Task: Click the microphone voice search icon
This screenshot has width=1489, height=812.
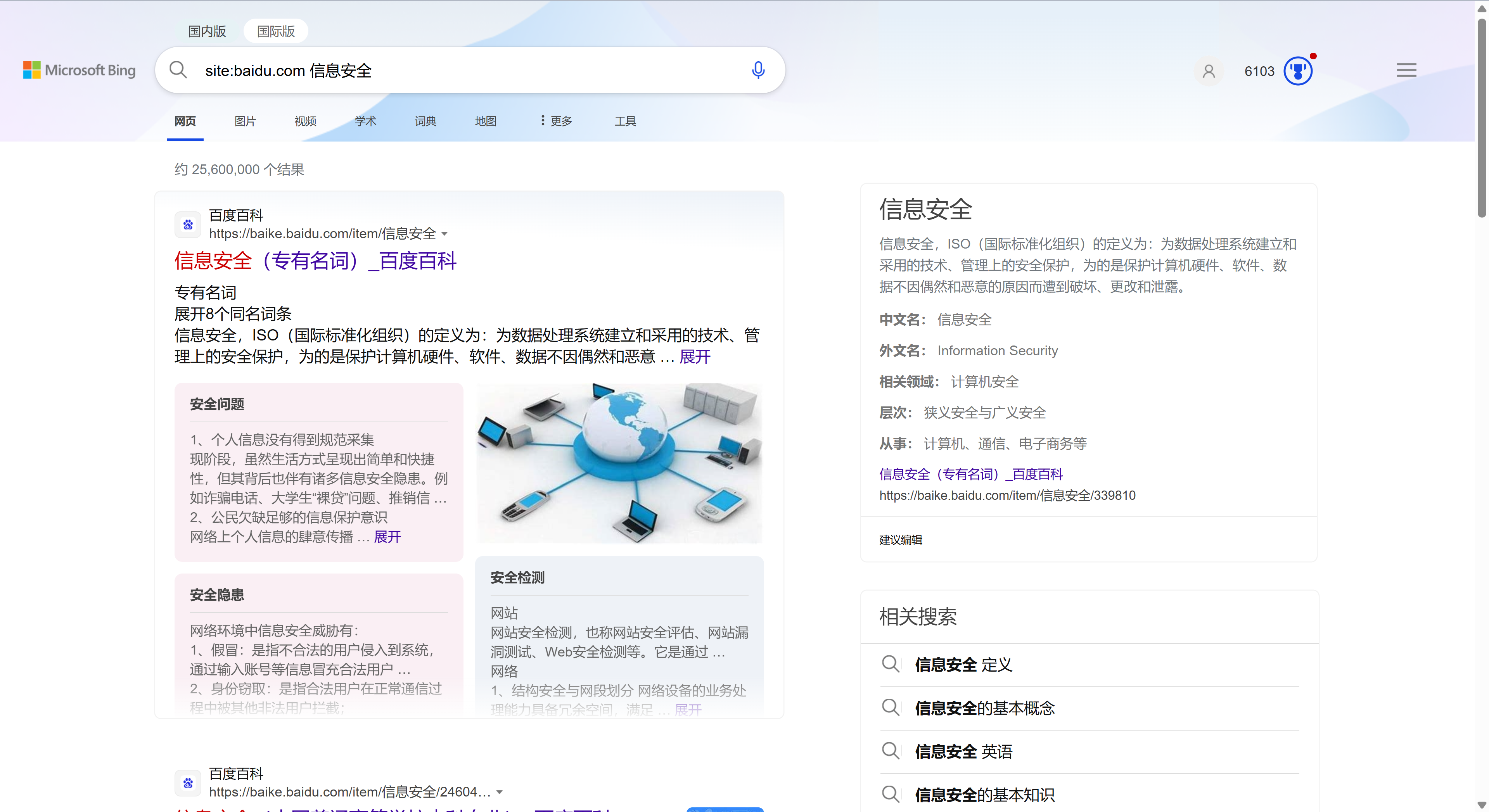Action: 758,70
